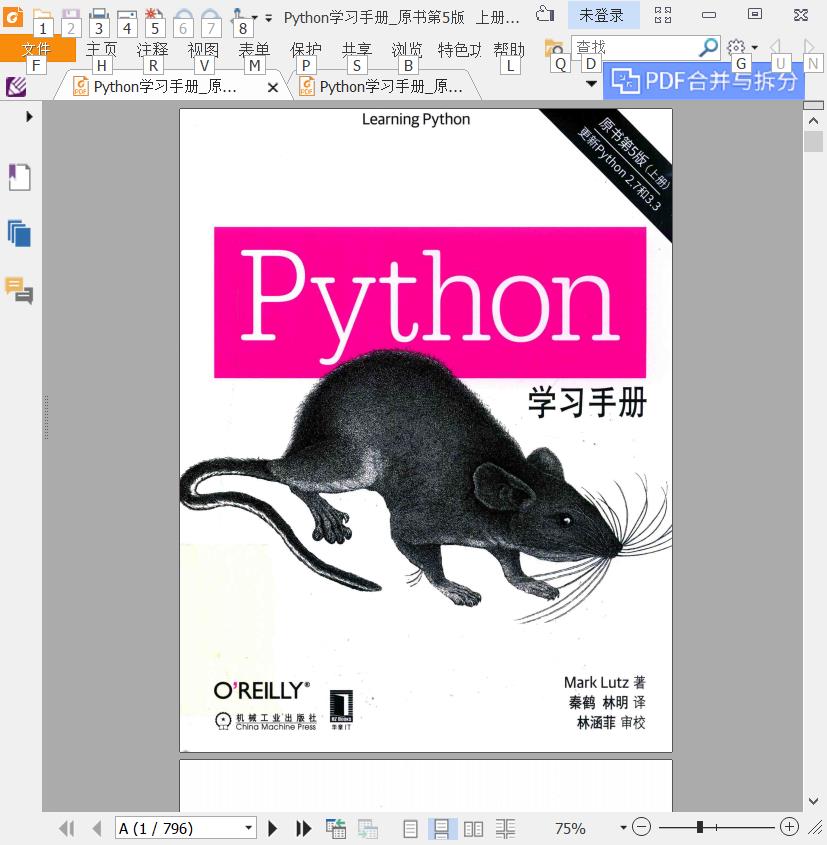Select single page view mode
The height and width of the screenshot is (845, 827).
[x=411, y=828]
